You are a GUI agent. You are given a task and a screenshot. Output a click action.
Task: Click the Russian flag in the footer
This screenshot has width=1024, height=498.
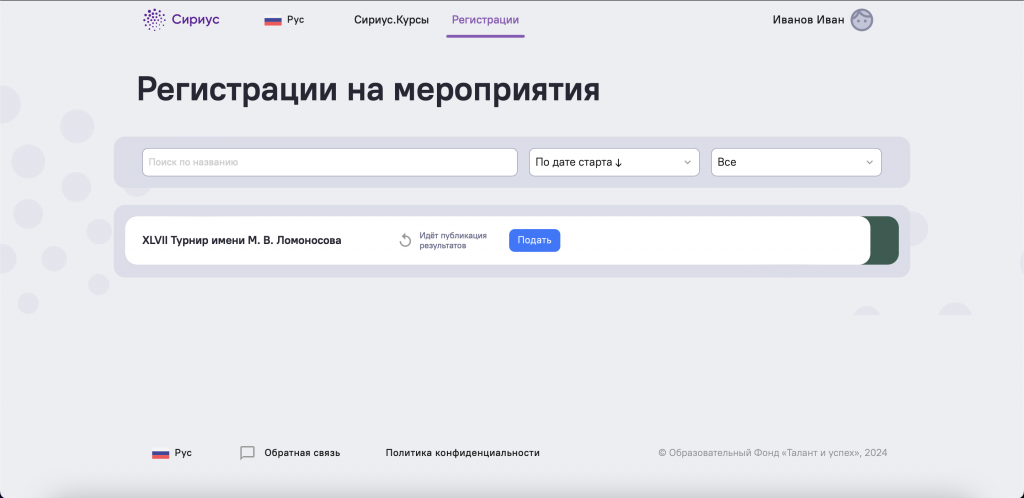coord(160,453)
